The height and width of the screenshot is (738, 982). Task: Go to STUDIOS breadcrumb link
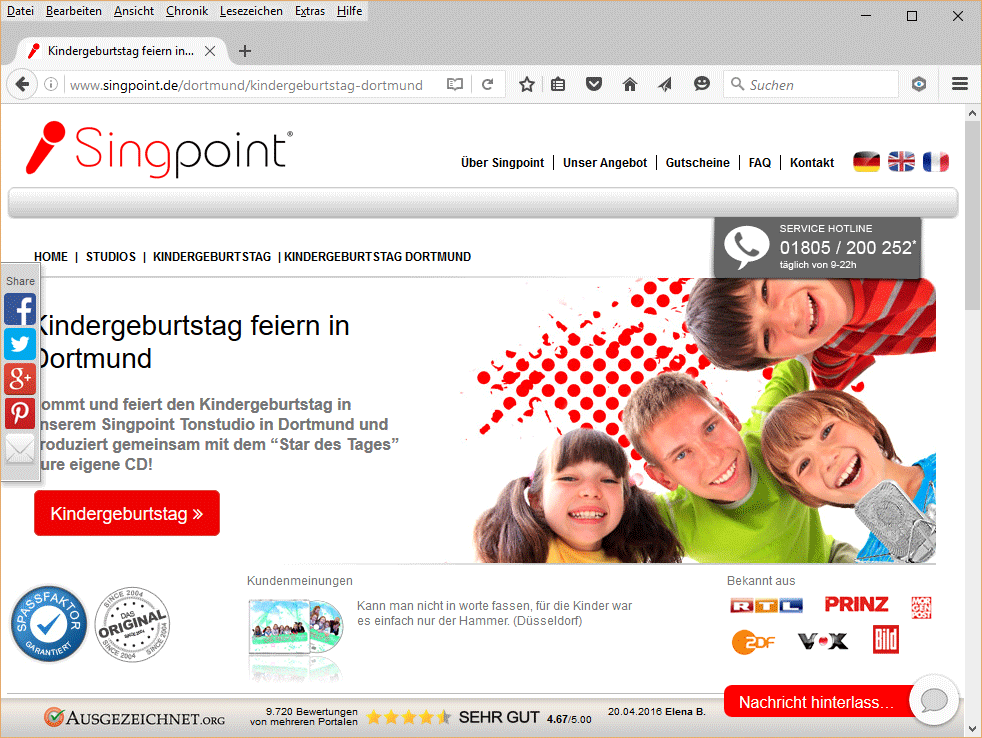point(111,257)
